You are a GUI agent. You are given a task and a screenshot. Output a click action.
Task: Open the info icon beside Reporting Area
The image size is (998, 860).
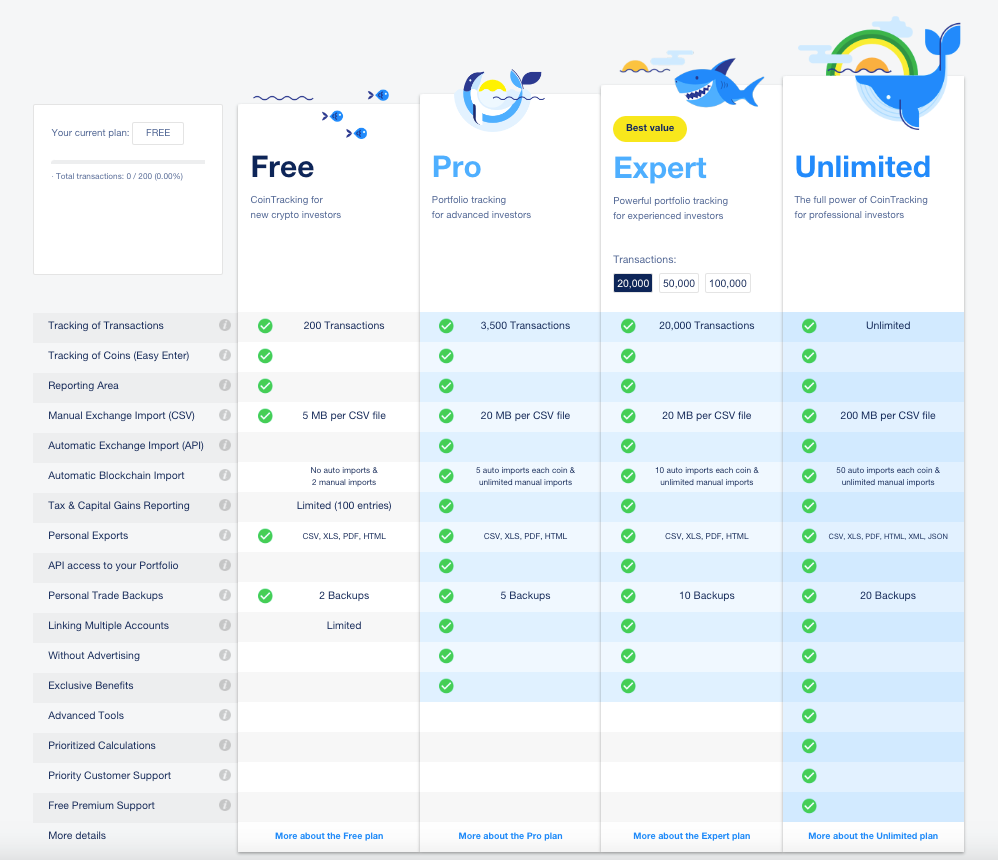click(225, 384)
